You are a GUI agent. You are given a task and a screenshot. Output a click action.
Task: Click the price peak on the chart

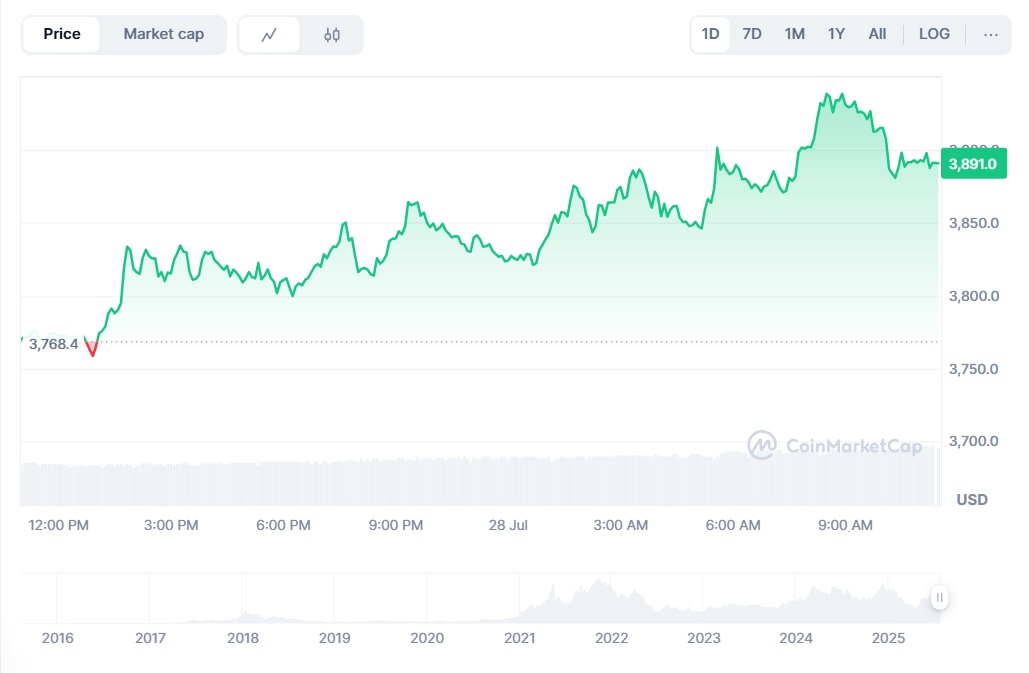[827, 95]
